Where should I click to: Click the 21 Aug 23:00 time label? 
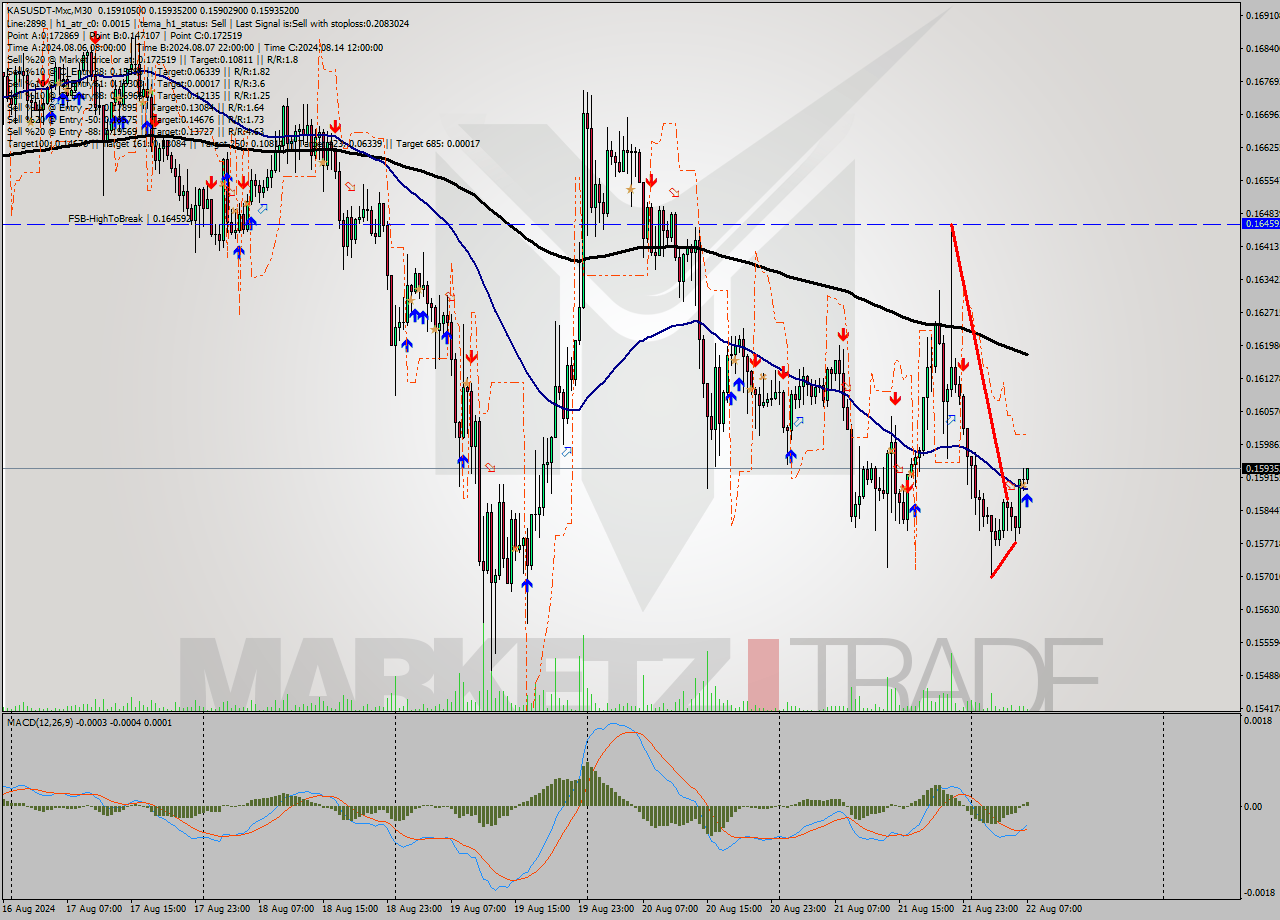990,909
